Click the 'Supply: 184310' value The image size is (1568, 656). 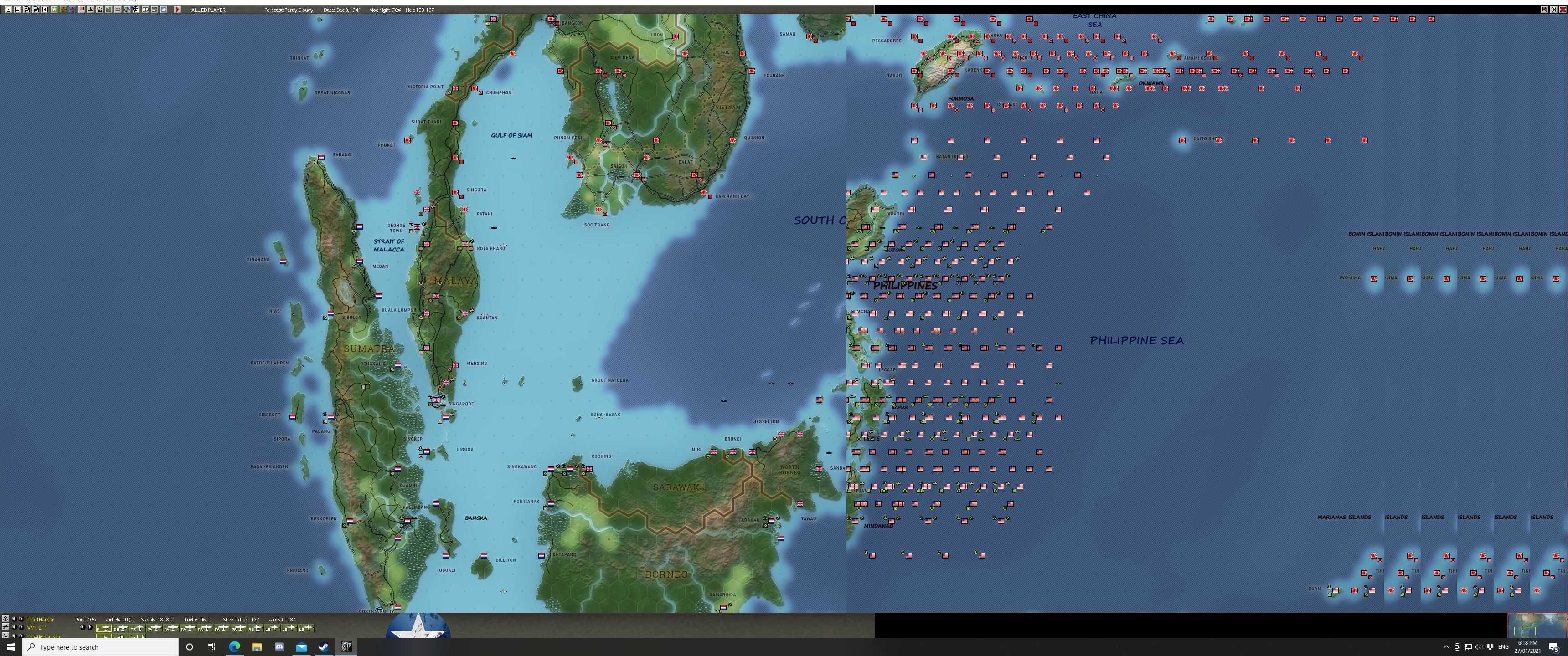point(158,620)
